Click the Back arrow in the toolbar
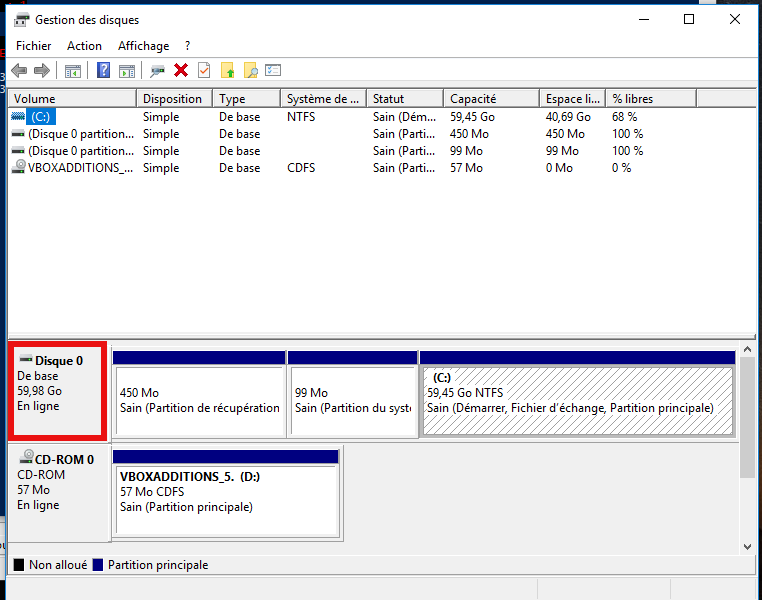The image size is (762, 600). coord(19,71)
